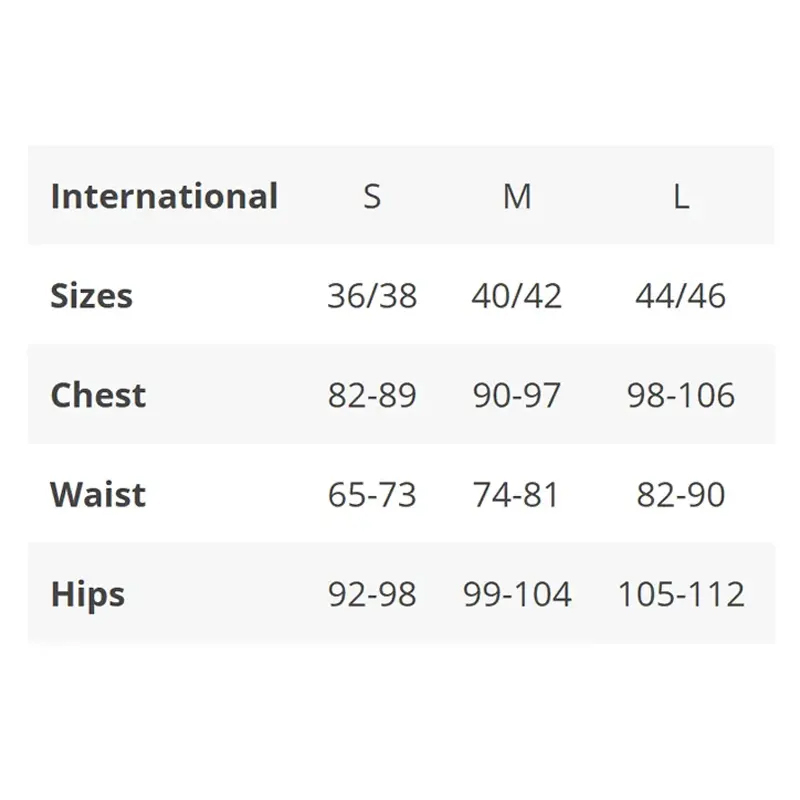Click the 44/46 size cell

tap(681, 296)
